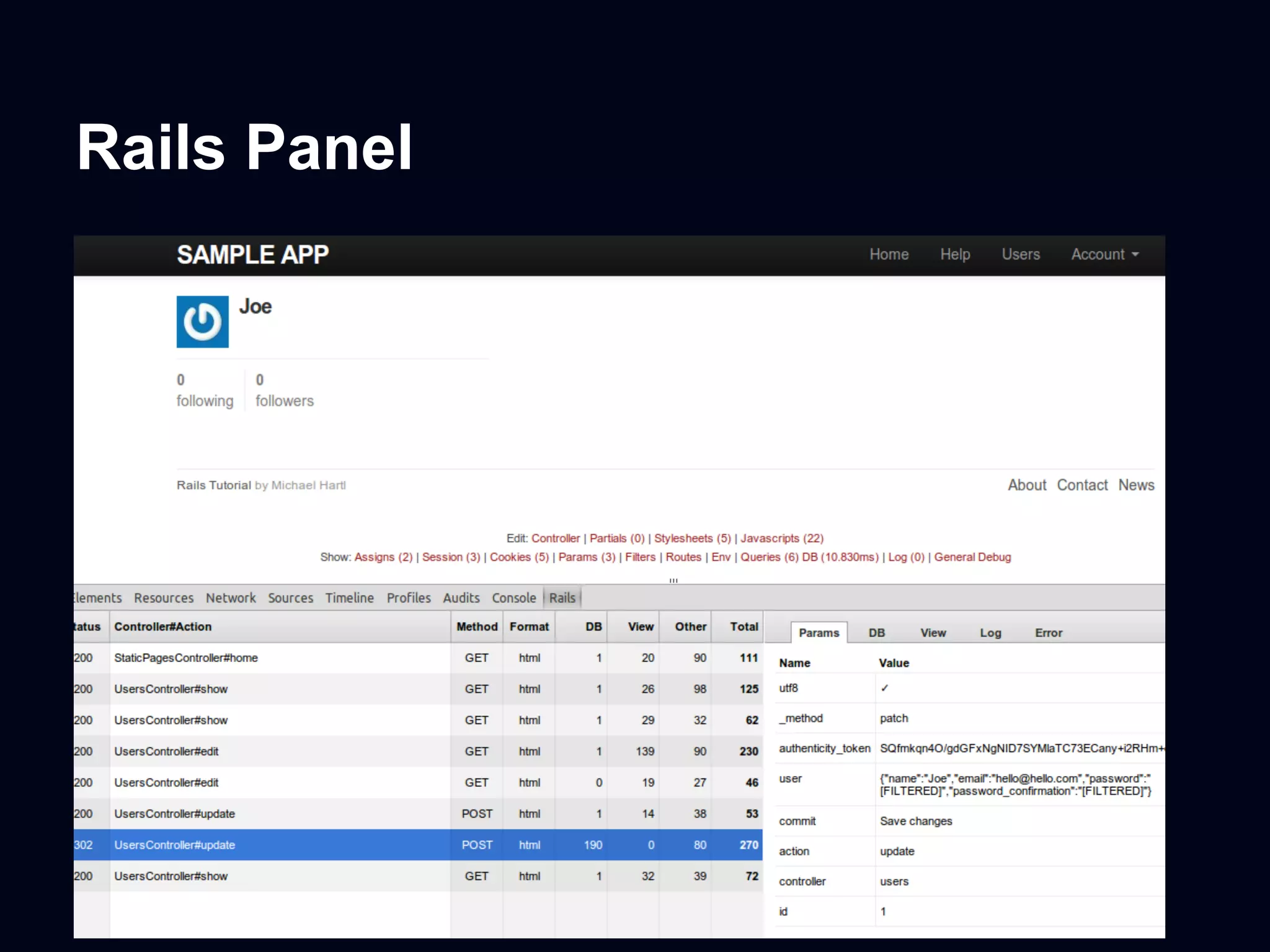
Task: Switch to Sources devtools tab
Action: pos(290,598)
